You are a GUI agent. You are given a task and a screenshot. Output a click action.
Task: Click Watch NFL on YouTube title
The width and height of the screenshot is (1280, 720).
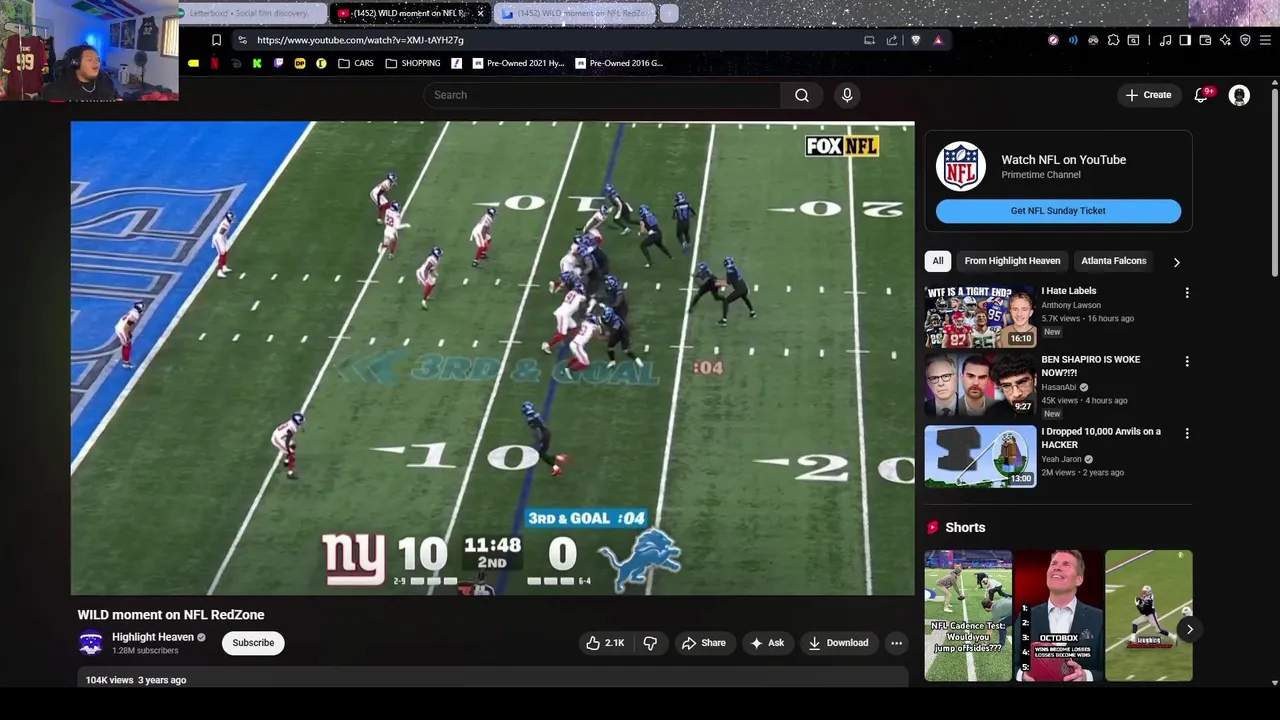[1063, 160]
